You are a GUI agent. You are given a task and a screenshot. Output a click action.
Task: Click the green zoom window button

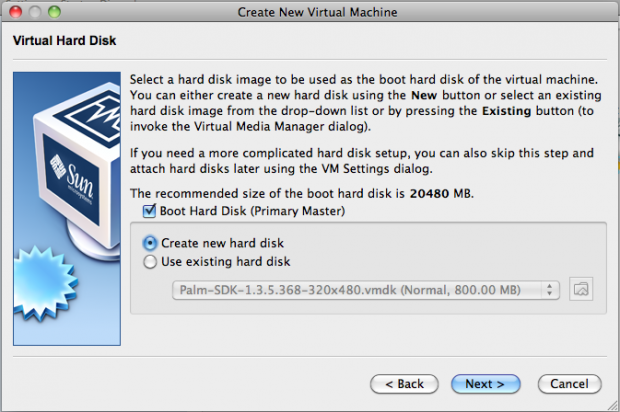click(54, 12)
